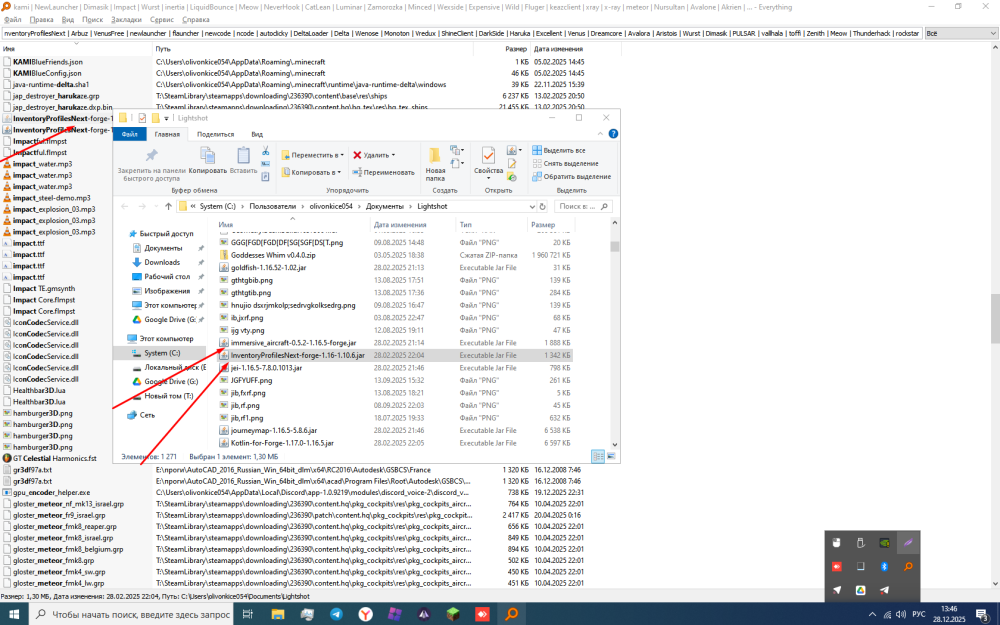
Task: Select System (C:) in navigation pane
Action: [162, 353]
